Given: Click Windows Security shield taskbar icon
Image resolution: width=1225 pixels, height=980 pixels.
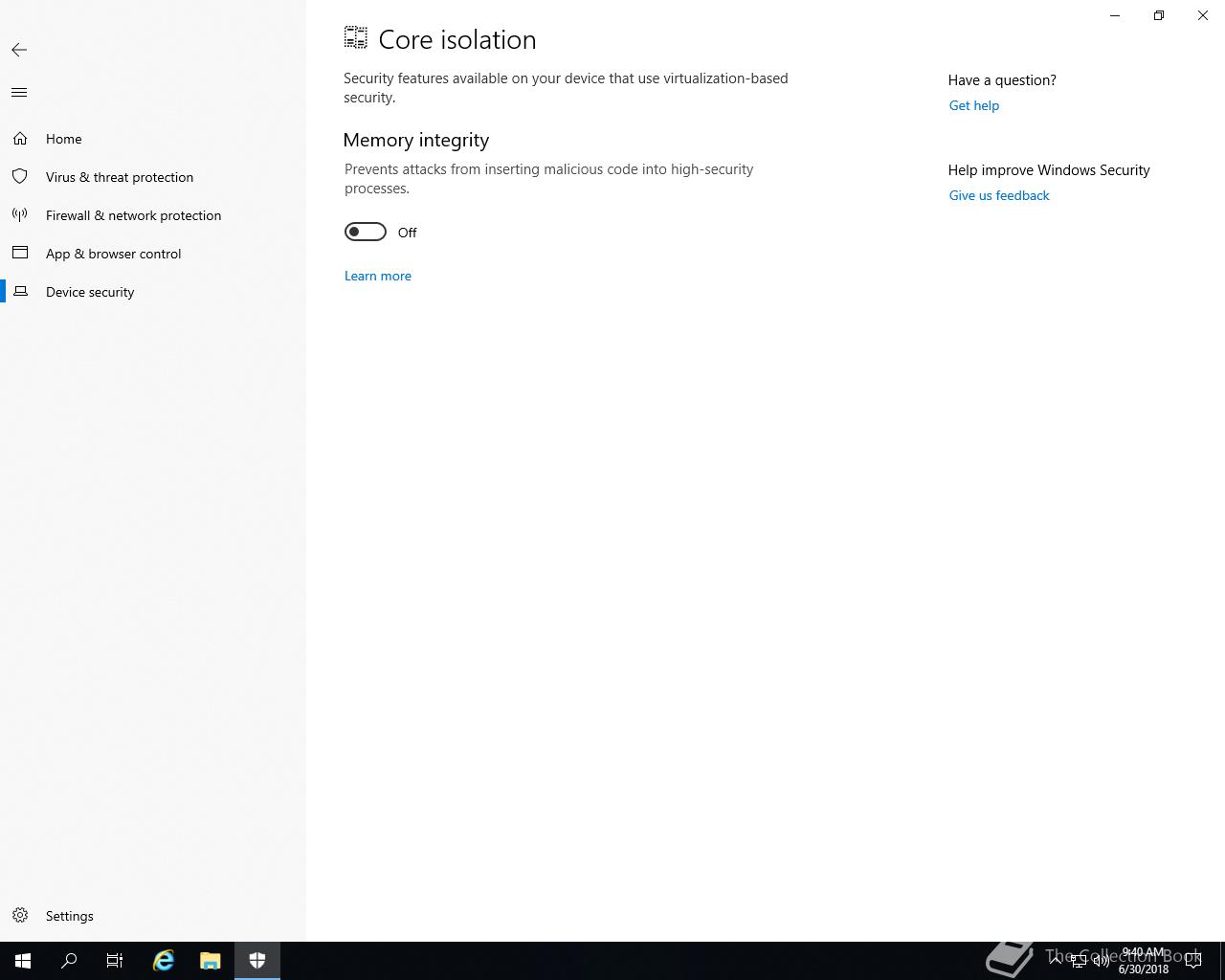Looking at the screenshot, I should 257,961.
